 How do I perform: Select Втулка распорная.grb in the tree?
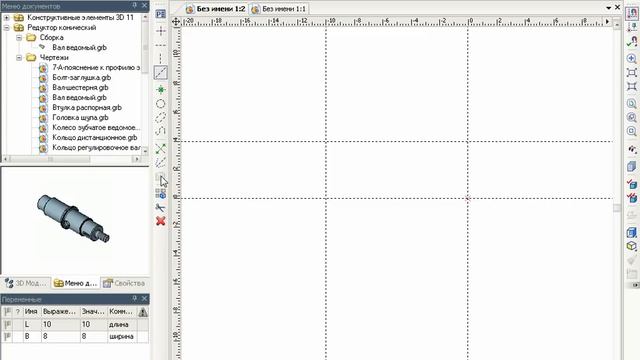tap(87, 108)
